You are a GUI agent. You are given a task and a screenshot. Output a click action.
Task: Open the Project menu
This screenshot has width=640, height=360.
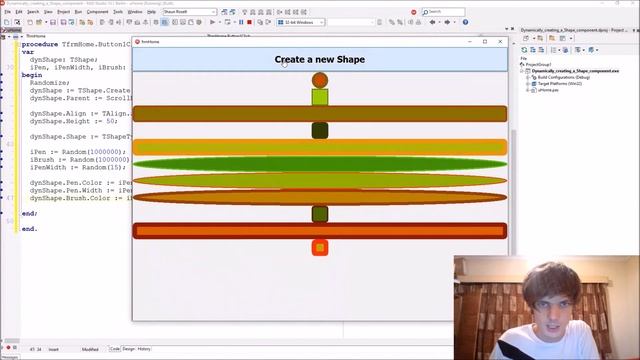click(x=63, y=12)
